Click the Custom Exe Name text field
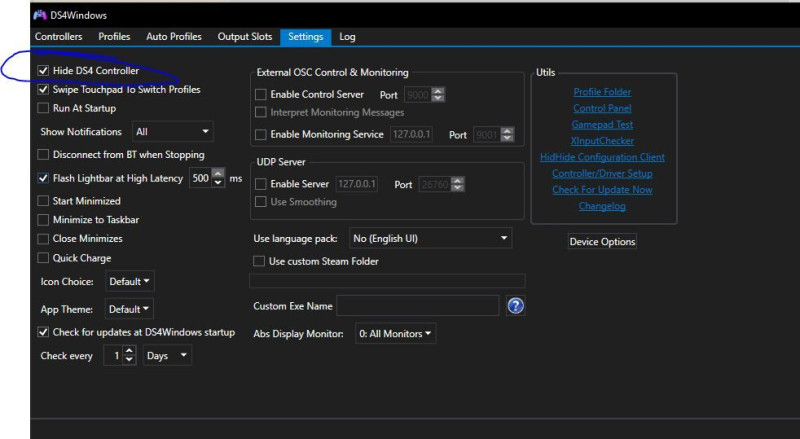800x439 pixels. tap(417, 306)
